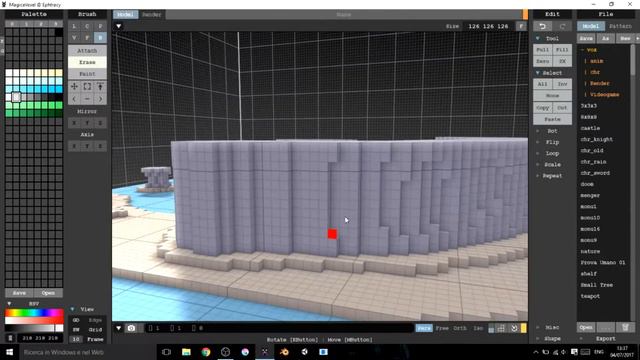Select the Center (C) brush mode

tap(87, 26)
